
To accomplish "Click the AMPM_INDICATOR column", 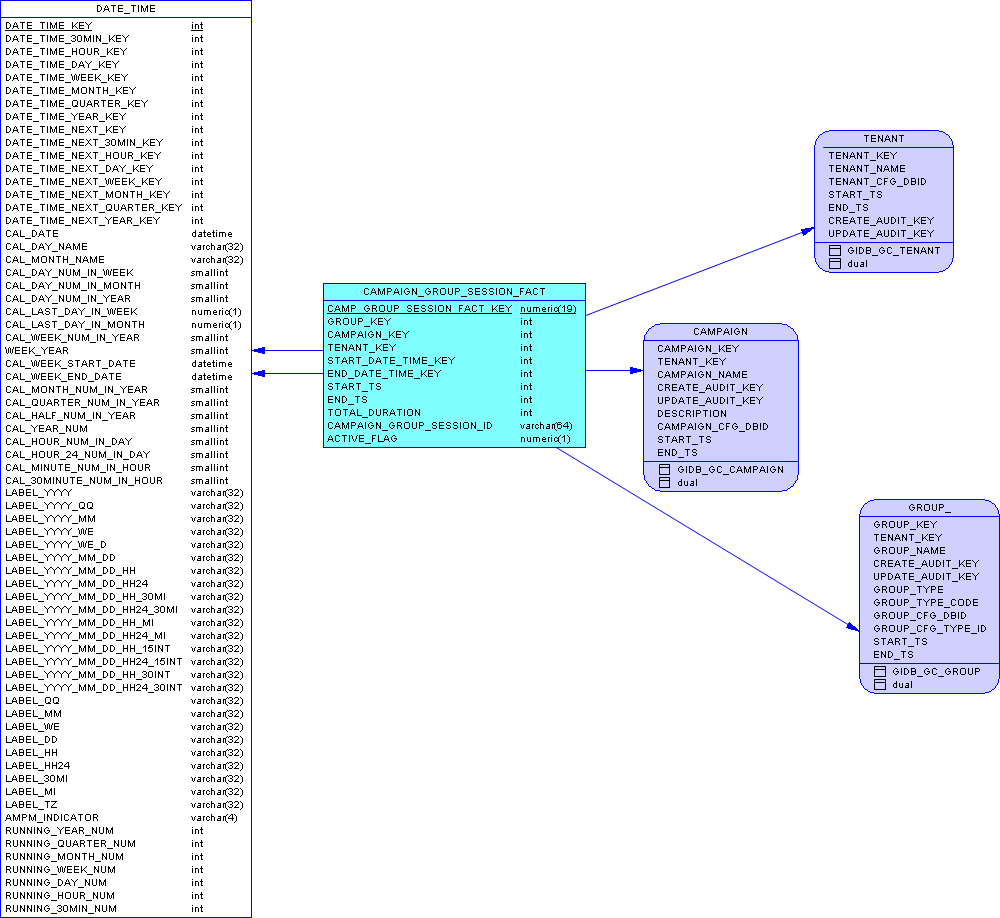I will click(52, 818).
